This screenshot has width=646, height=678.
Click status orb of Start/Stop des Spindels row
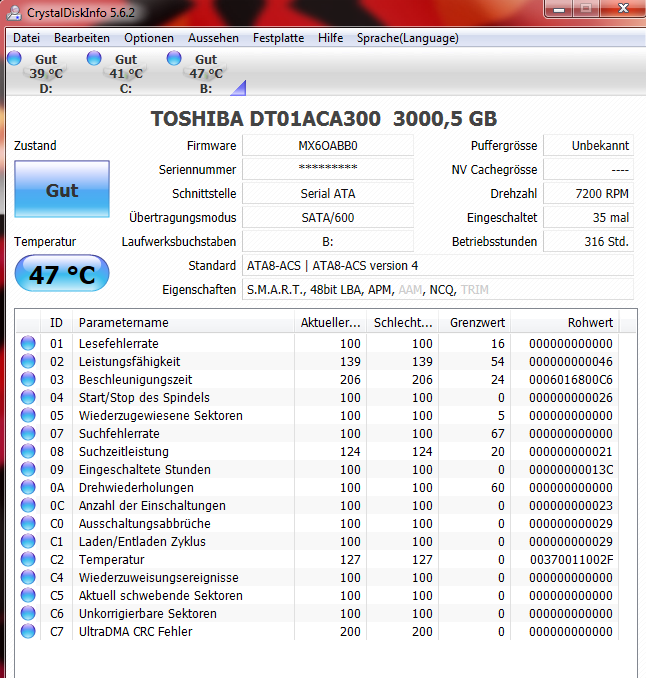click(28, 397)
